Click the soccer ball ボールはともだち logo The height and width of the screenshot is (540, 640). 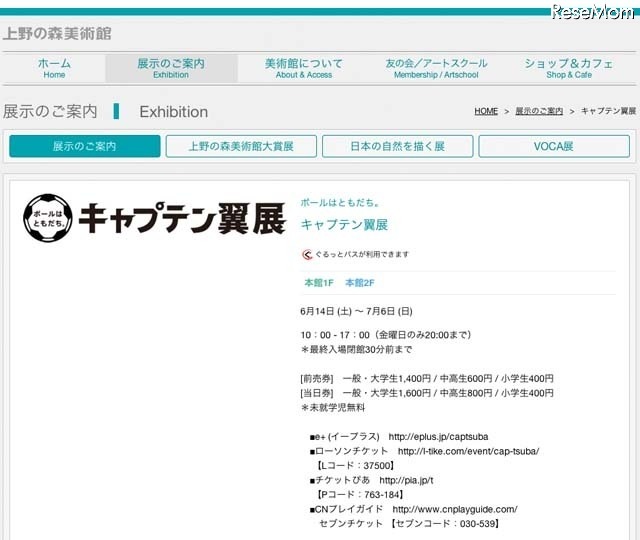[x=48, y=218]
